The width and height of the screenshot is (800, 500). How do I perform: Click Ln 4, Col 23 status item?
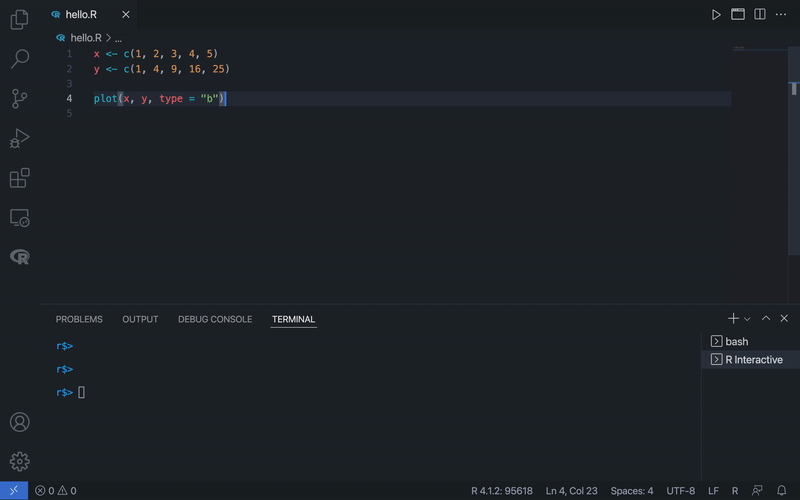[x=571, y=491]
